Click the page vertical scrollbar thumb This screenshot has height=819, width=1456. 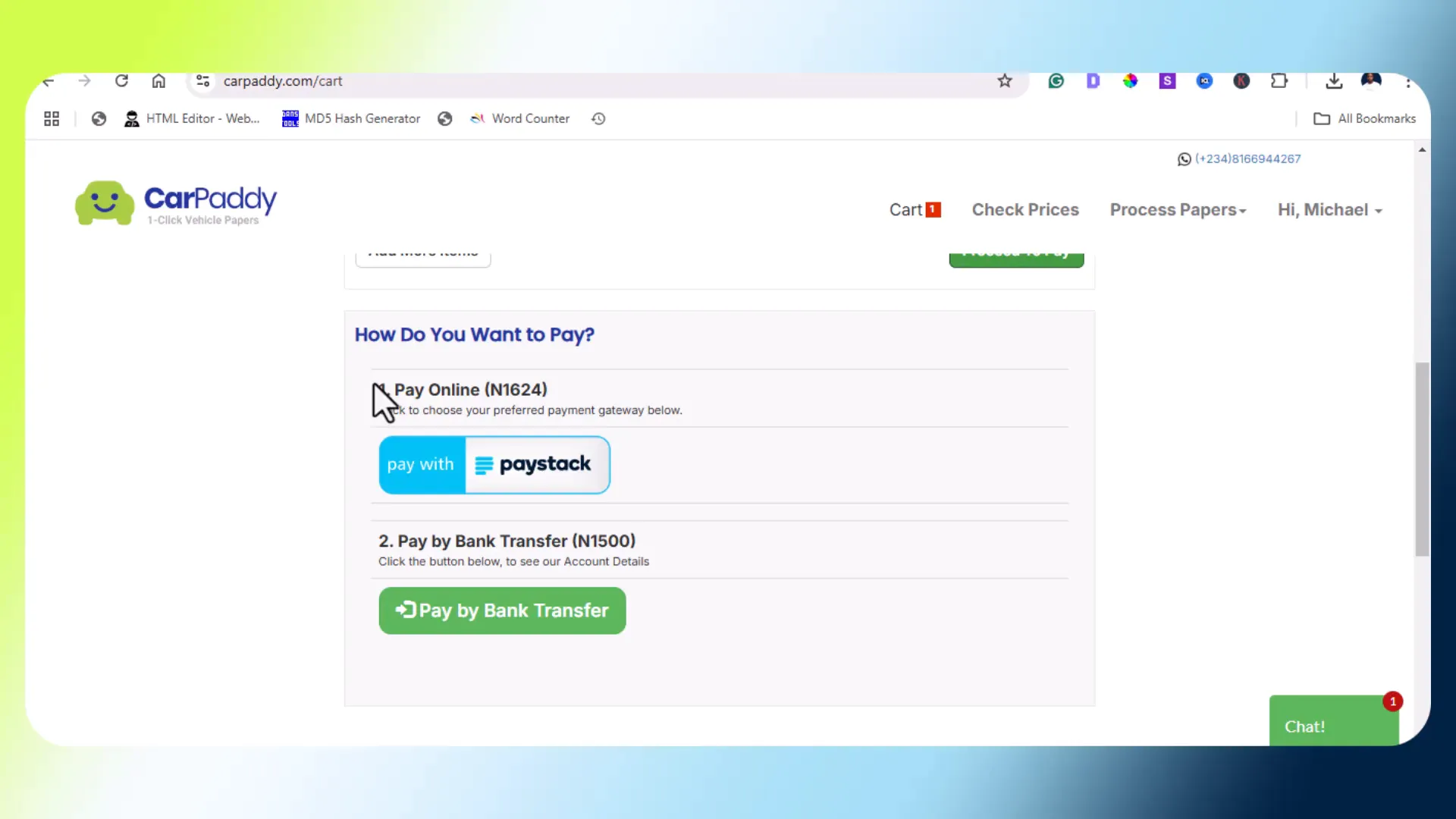(x=1422, y=460)
